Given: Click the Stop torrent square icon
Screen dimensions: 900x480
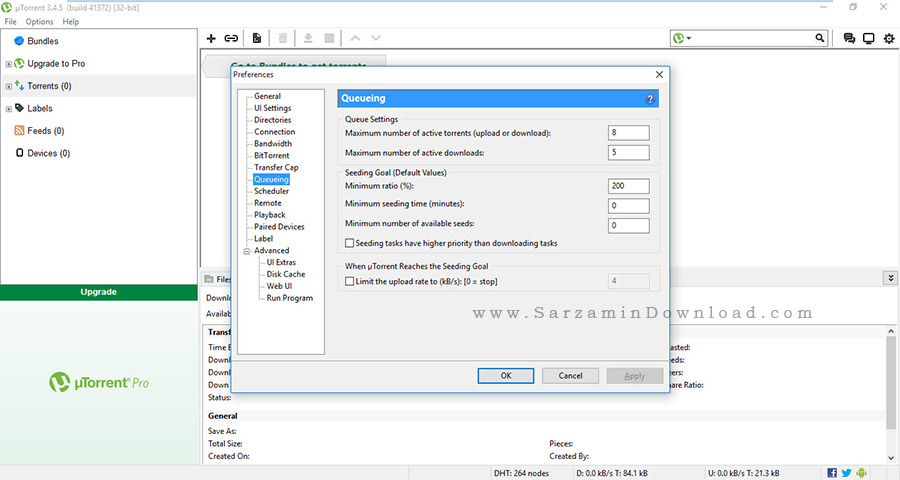Looking at the screenshot, I should [329, 38].
